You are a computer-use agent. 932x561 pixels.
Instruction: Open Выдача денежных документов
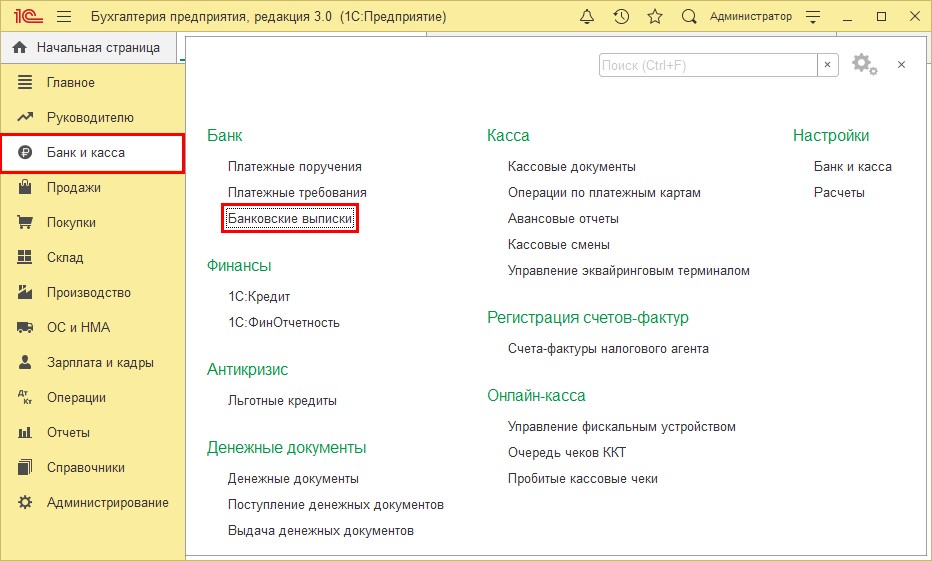pyautogui.click(x=321, y=531)
